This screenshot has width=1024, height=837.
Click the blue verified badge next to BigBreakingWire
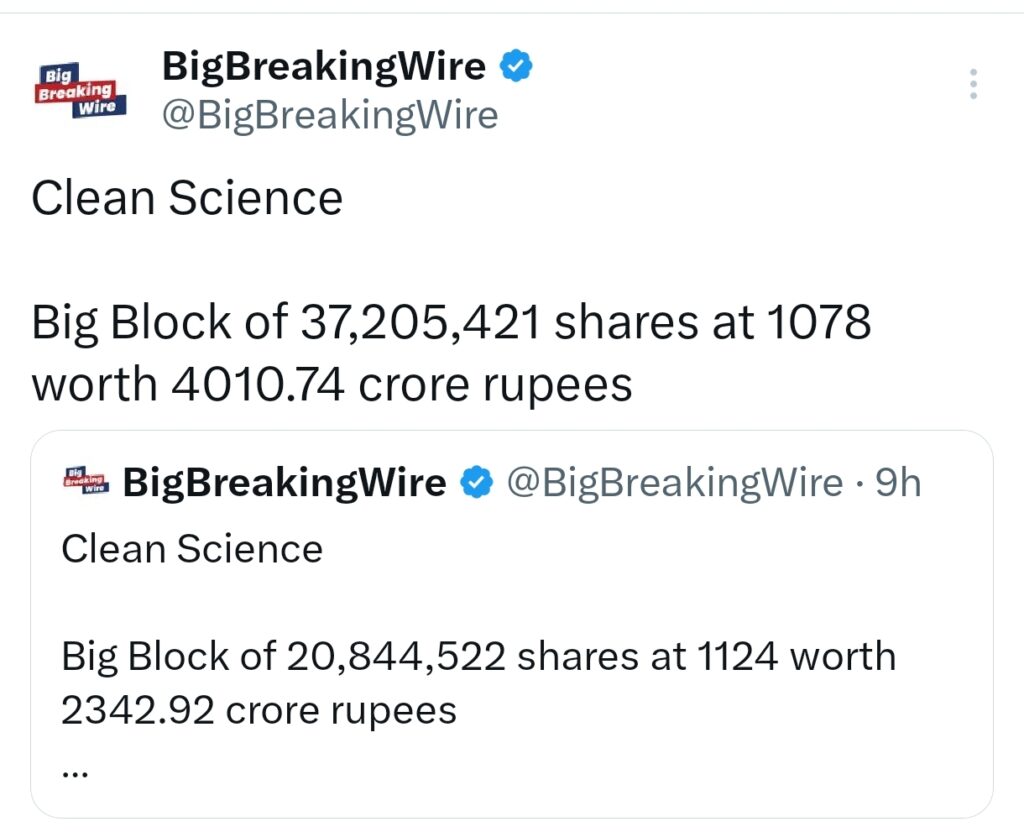coord(516,66)
